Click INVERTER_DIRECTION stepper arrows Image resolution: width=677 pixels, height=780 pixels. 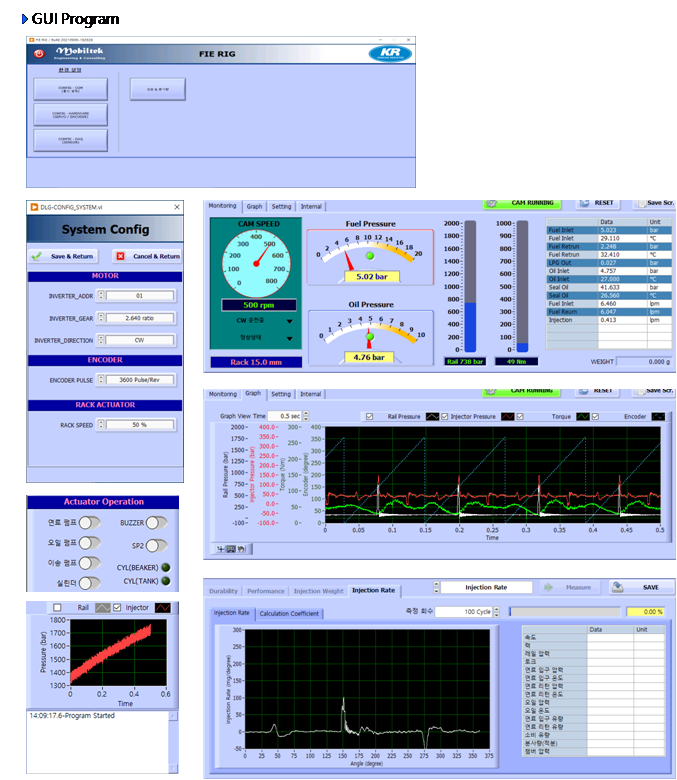[101, 340]
